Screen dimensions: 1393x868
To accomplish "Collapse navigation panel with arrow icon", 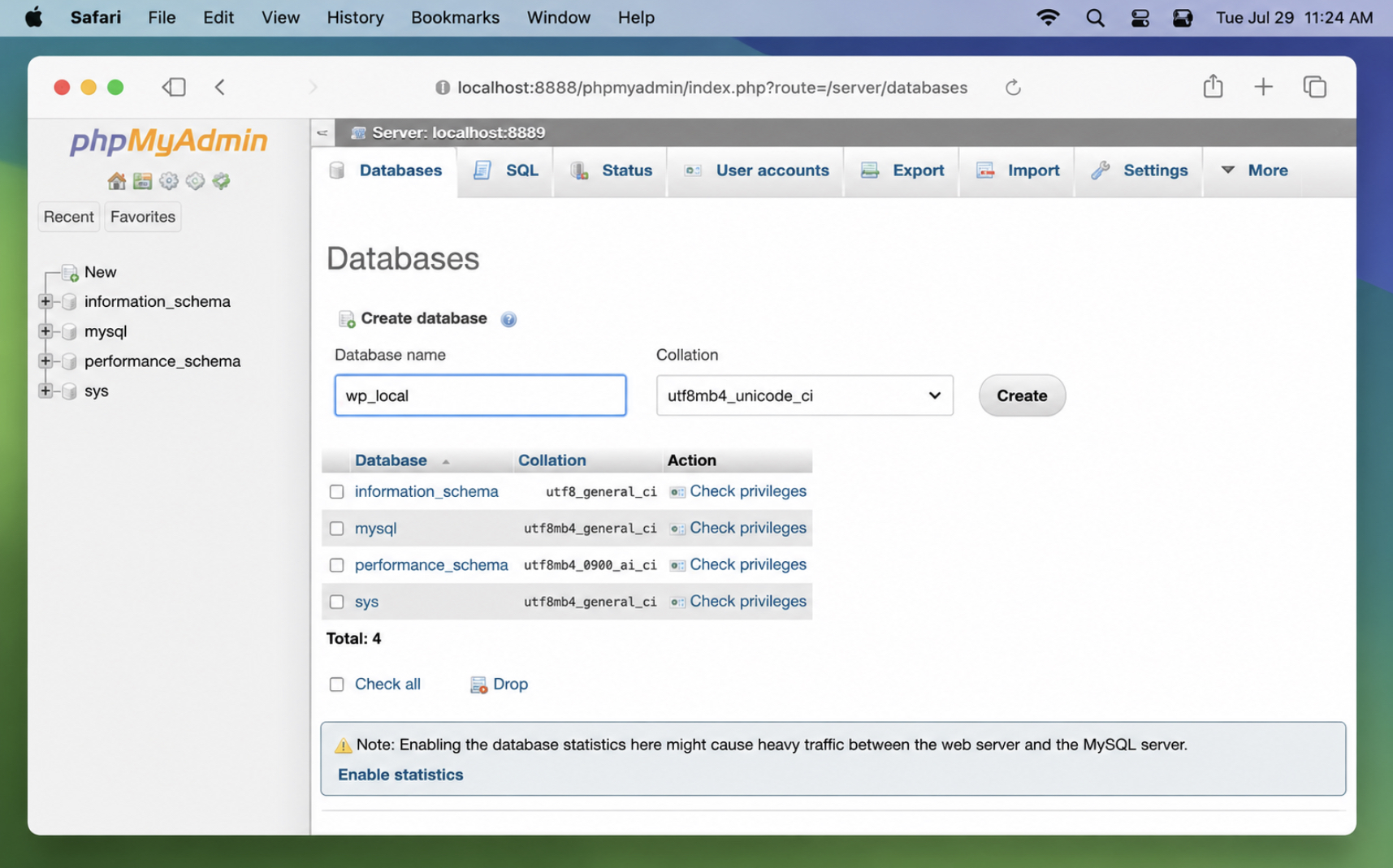I will [x=322, y=132].
